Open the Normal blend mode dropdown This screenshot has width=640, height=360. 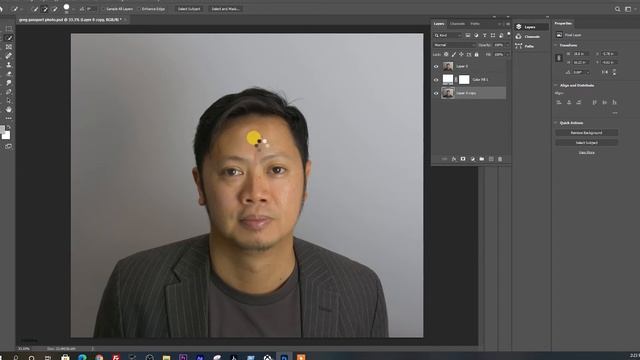(454, 45)
